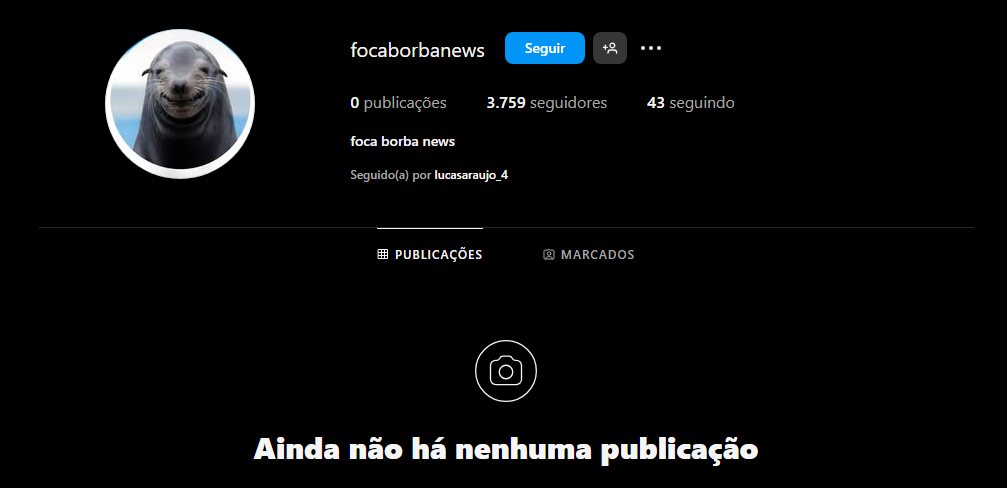Click the blue Seguir button
The image size is (1007, 488).
(x=545, y=48)
